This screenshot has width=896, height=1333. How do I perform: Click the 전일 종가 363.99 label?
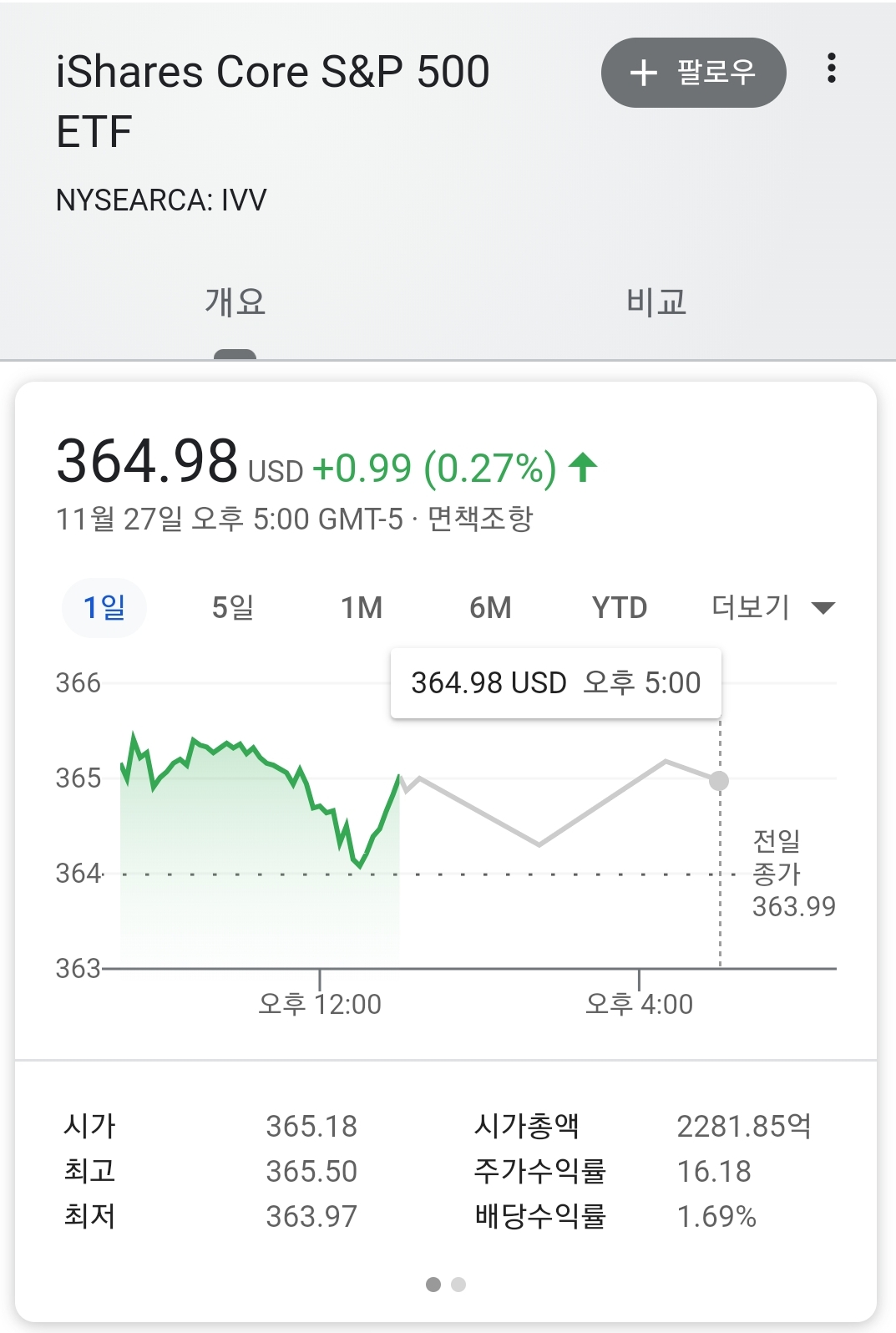point(792,873)
